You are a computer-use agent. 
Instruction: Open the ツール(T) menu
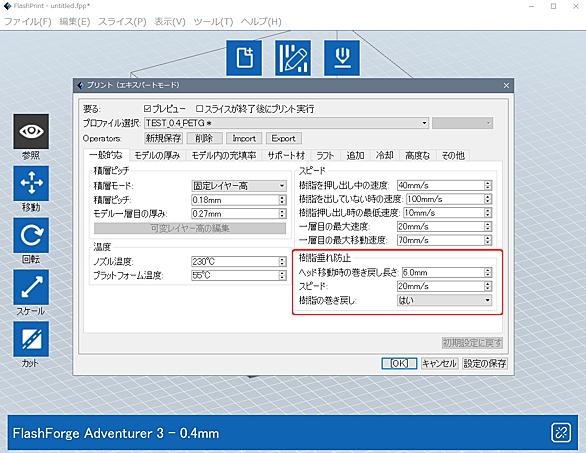coord(213,22)
